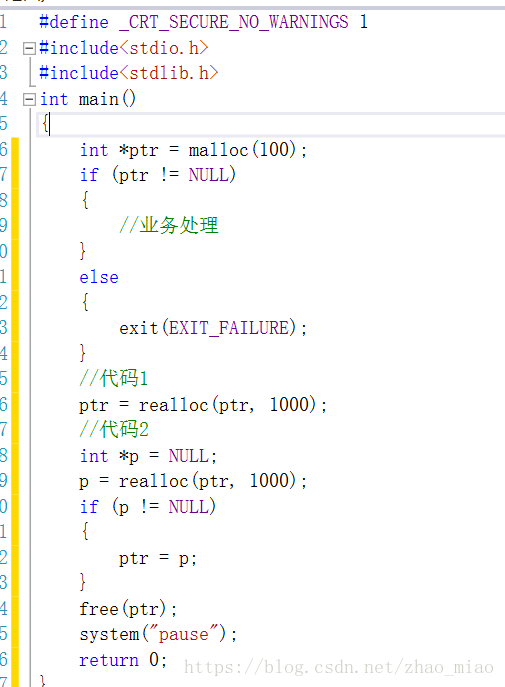Click the else keyword
This screenshot has height=687, width=505.
pyautogui.click(x=99, y=277)
